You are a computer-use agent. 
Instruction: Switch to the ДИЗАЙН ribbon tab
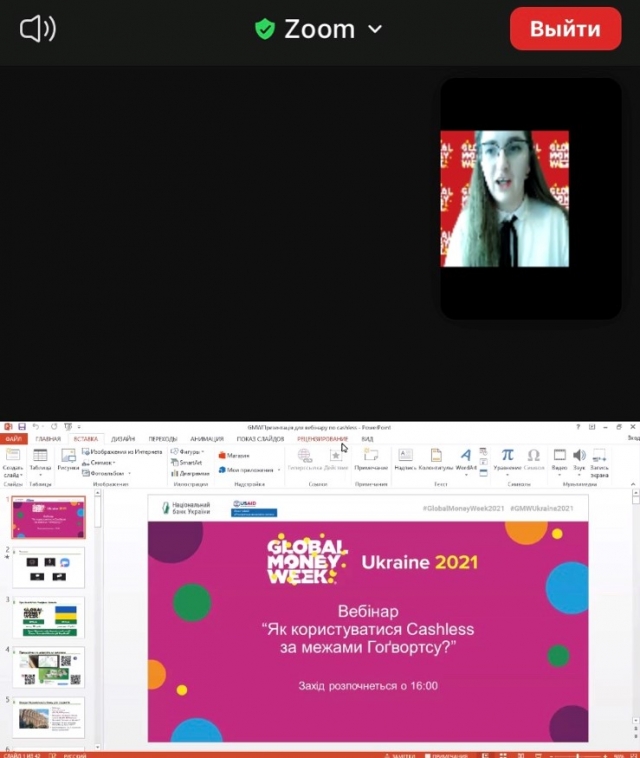tap(123, 439)
